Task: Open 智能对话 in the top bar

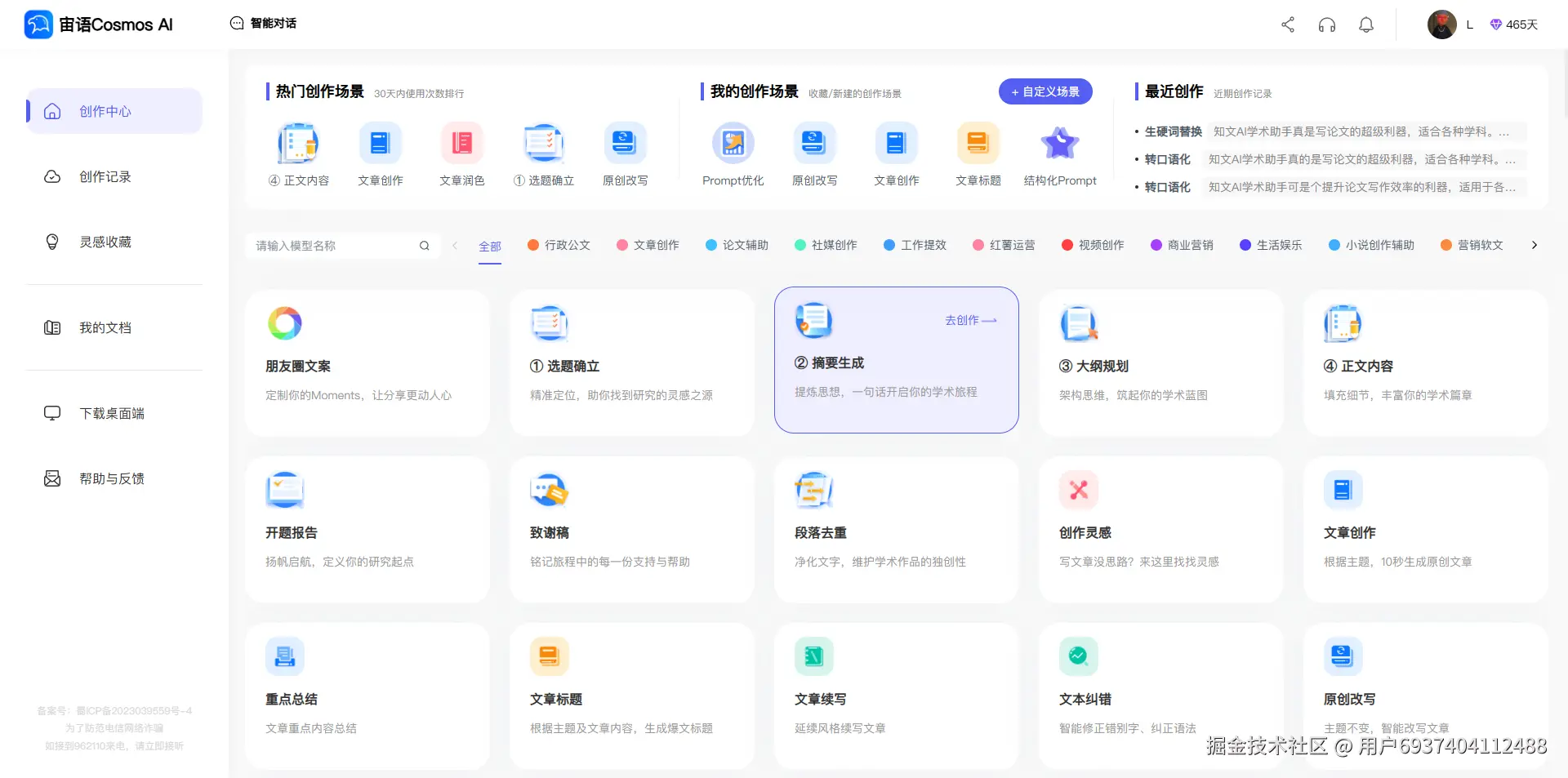Action: (x=263, y=23)
